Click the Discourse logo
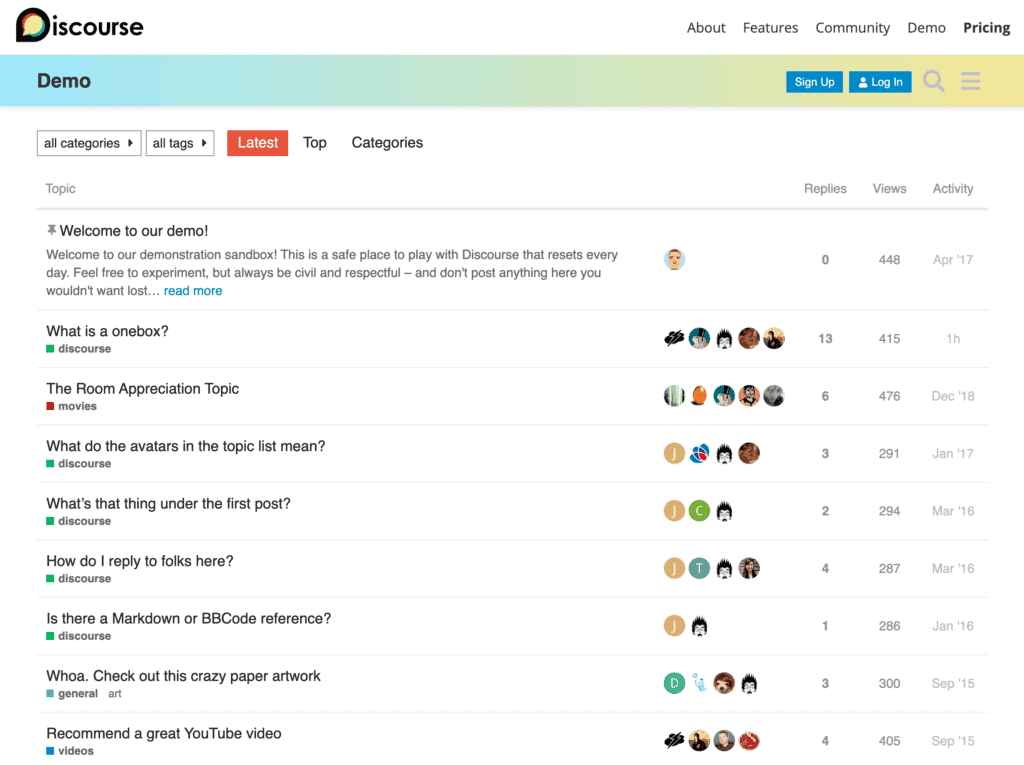This screenshot has width=1024, height=765. pyautogui.click(x=79, y=26)
